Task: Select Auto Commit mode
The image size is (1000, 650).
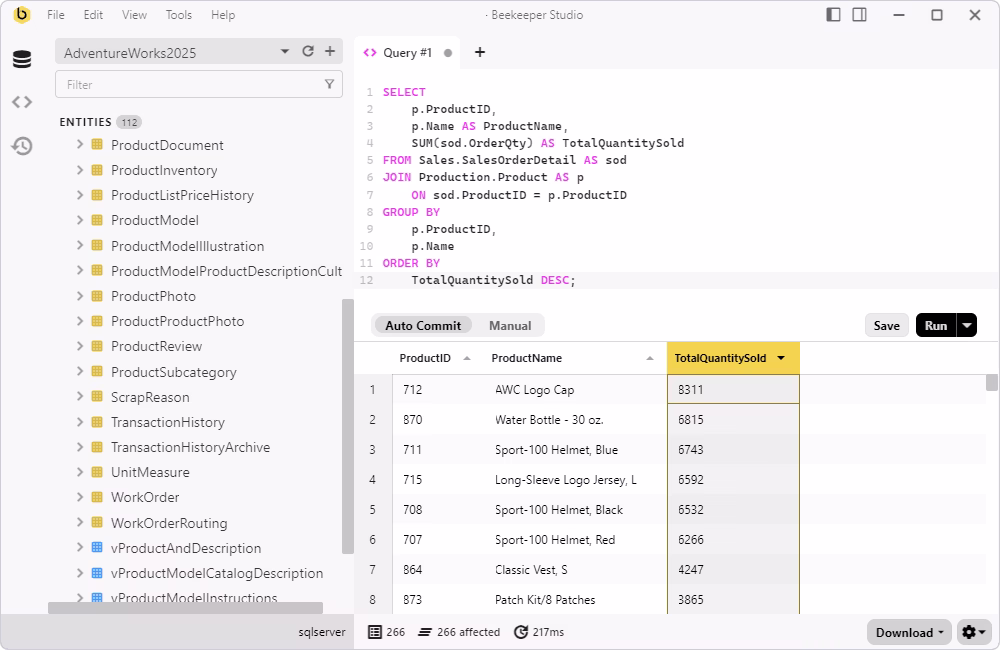Action: tap(423, 325)
